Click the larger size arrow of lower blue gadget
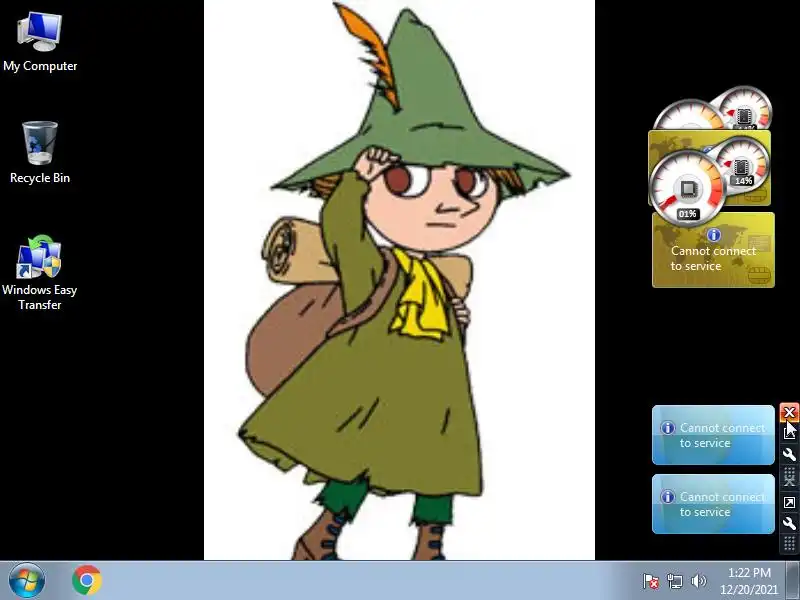The width and height of the screenshot is (800, 600). [789, 503]
